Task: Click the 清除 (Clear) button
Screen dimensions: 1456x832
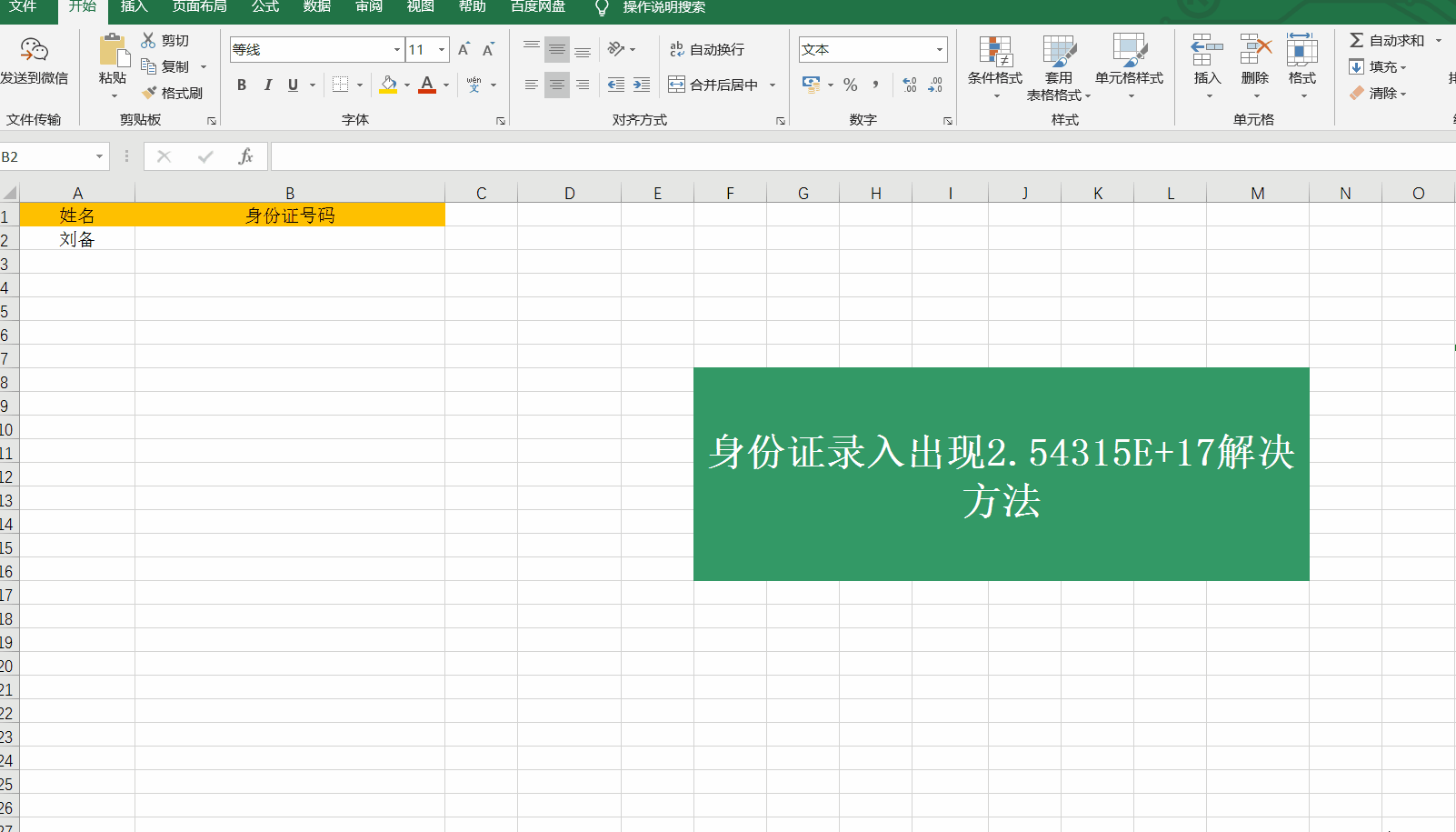Action: point(1380,93)
